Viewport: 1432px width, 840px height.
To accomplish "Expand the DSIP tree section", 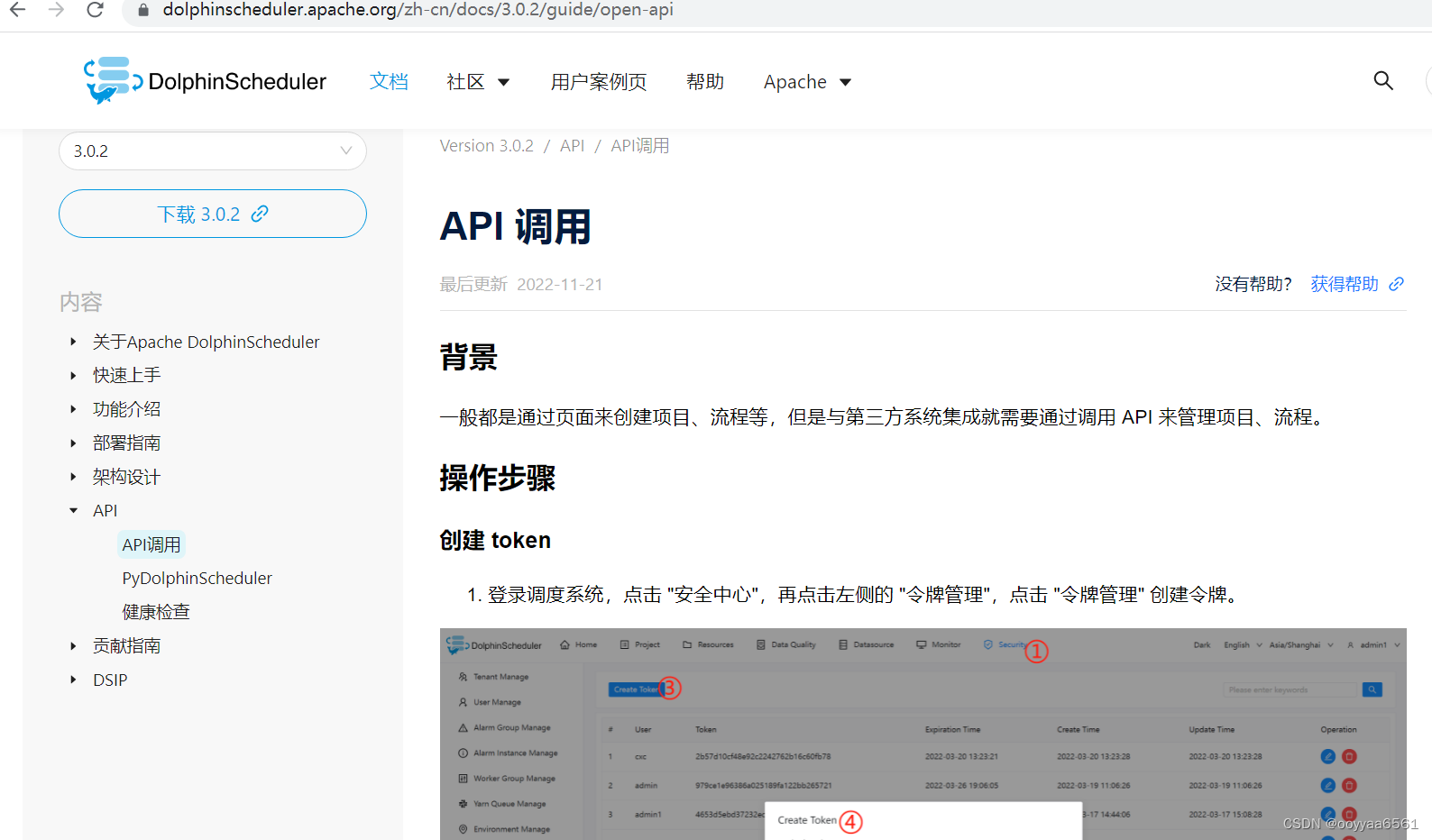I will pos(73,680).
